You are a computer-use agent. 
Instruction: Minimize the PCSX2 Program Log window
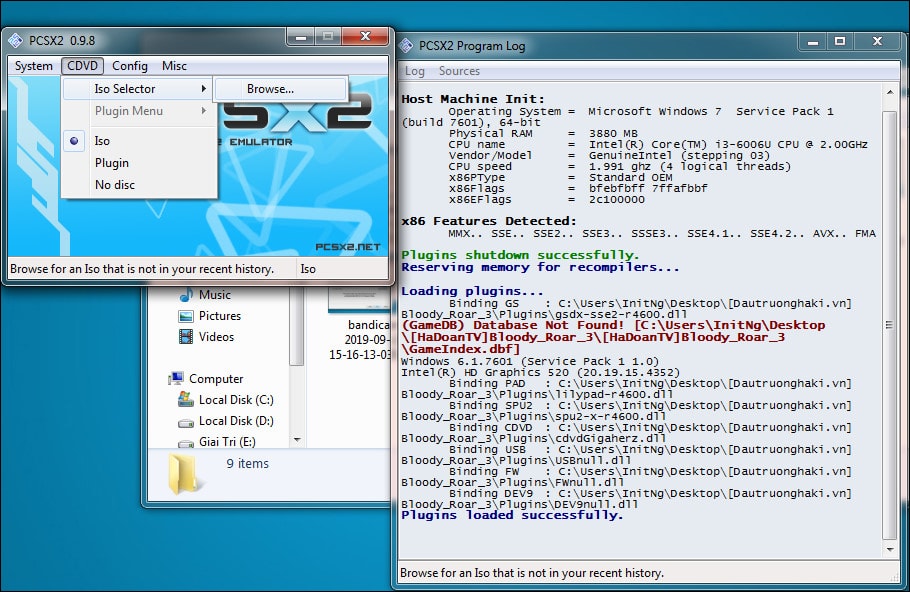pyautogui.click(x=814, y=42)
